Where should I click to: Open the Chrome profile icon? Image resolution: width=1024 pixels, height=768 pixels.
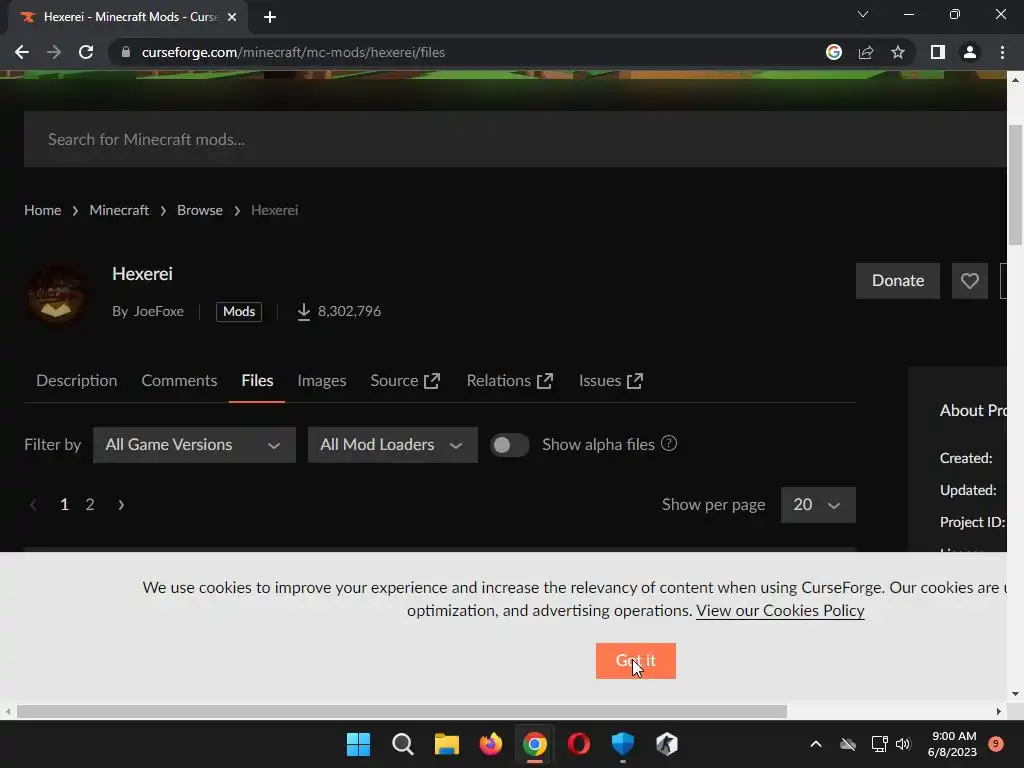(x=970, y=52)
